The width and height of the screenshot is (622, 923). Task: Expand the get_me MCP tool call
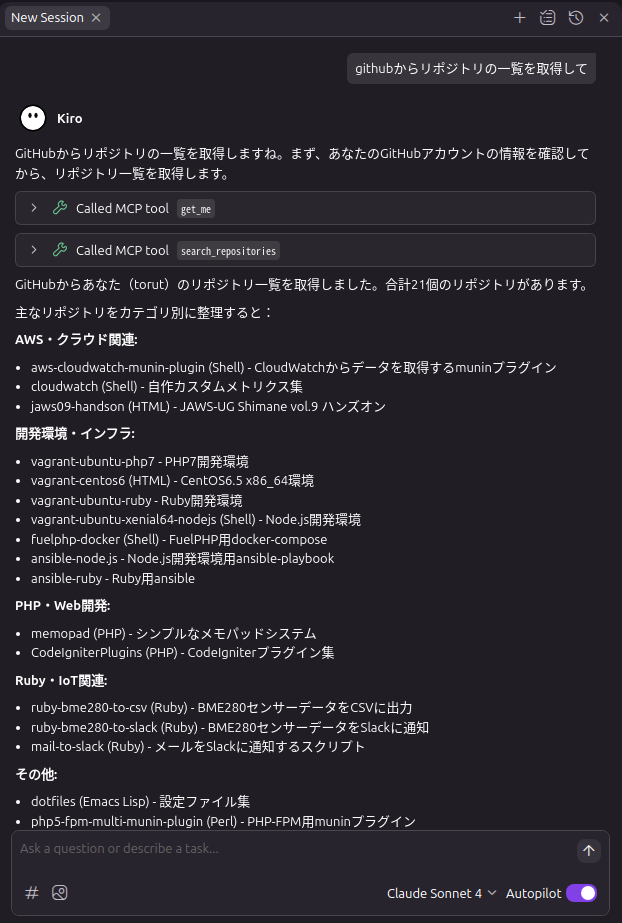pyautogui.click(x=34, y=208)
